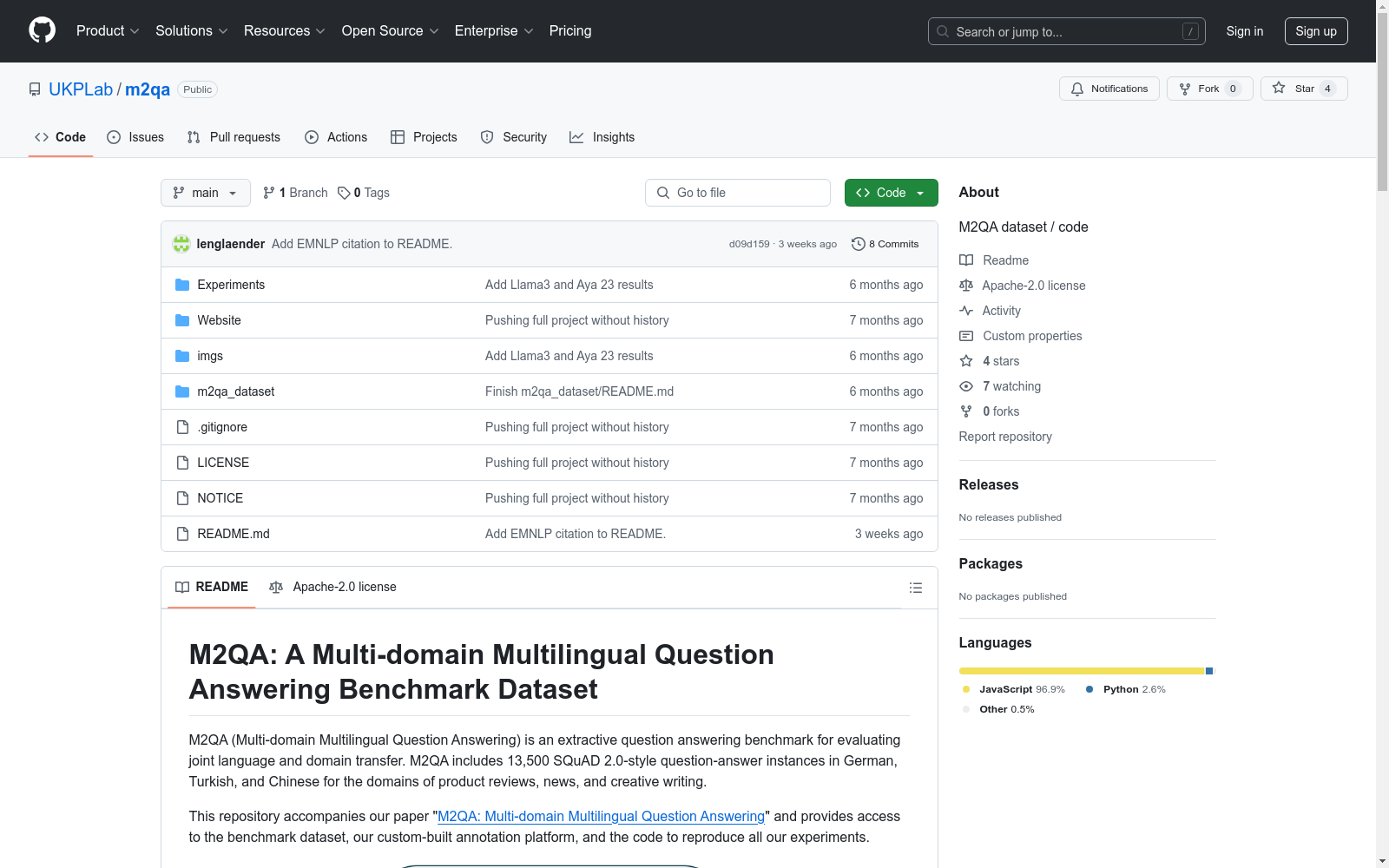Click the LICENSE file icon
Screen dimensions: 1389x868
(182, 463)
